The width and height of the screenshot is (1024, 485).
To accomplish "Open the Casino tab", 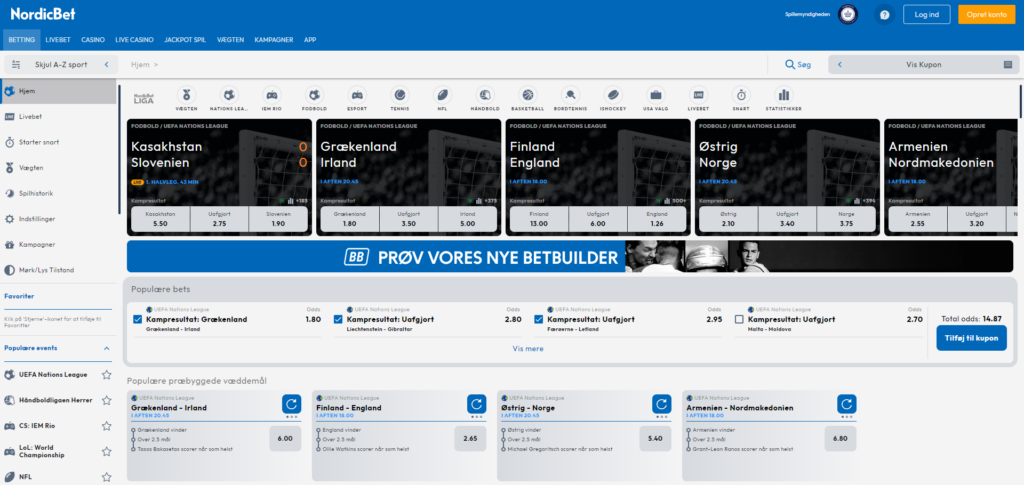I will click(93, 40).
